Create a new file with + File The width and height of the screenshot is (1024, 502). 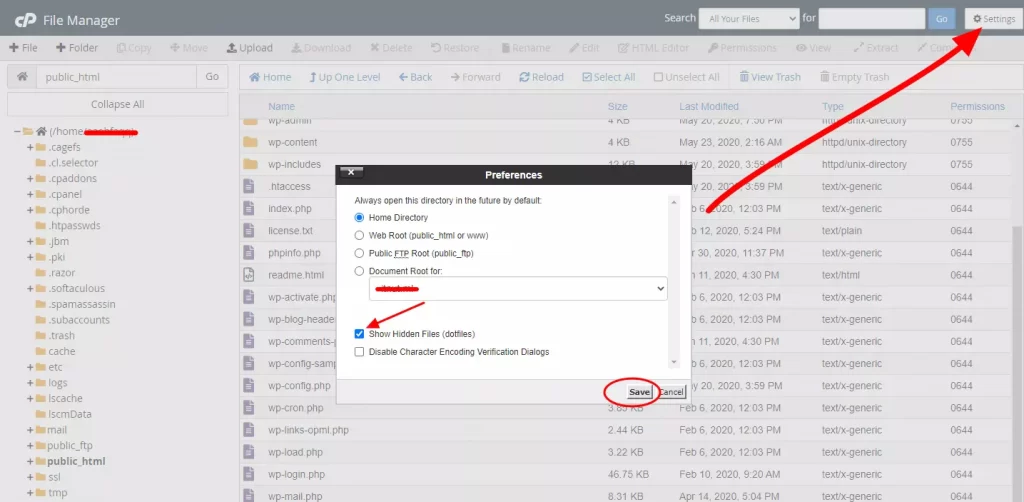[24, 48]
